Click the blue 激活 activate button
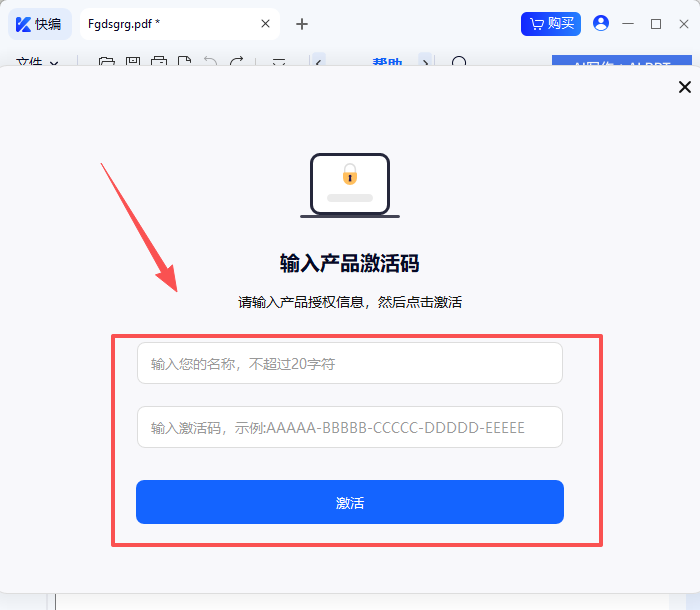The width and height of the screenshot is (700, 610). [350, 502]
